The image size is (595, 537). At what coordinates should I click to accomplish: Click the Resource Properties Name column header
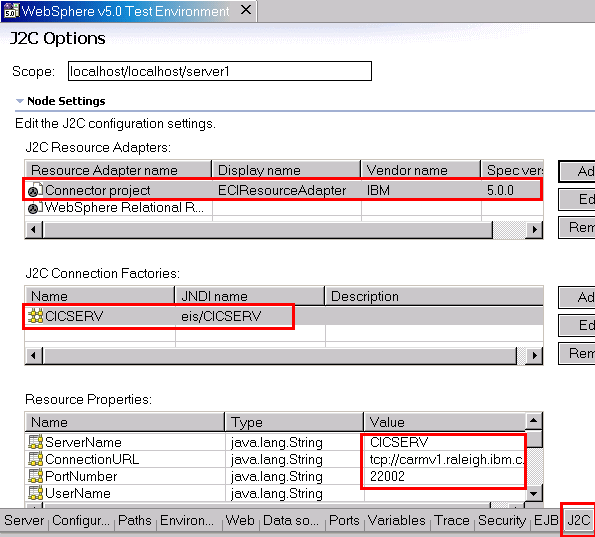(x=124, y=422)
